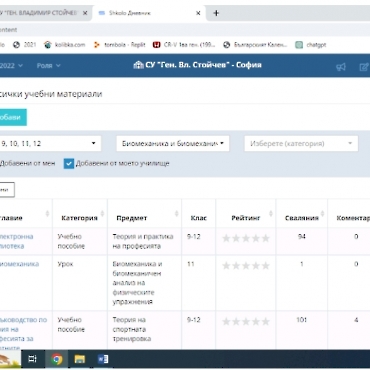Click the Task View taskbar icon
The image size is (370, 370).
click(x=32, y=359)
